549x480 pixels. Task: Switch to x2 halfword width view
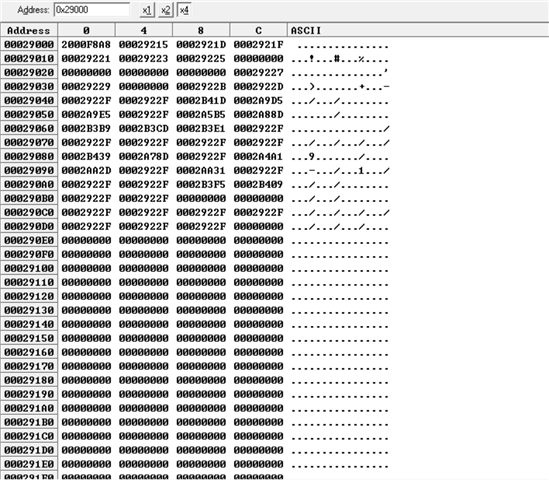point(166,10)
